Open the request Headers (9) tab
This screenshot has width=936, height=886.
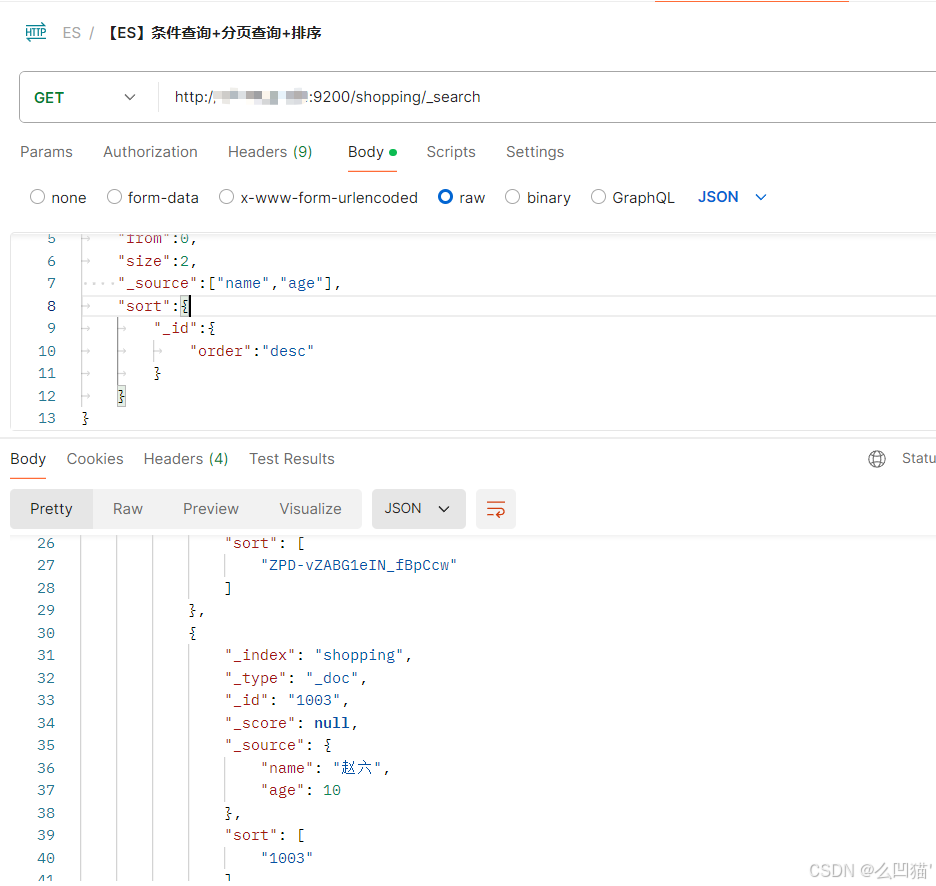270,152
